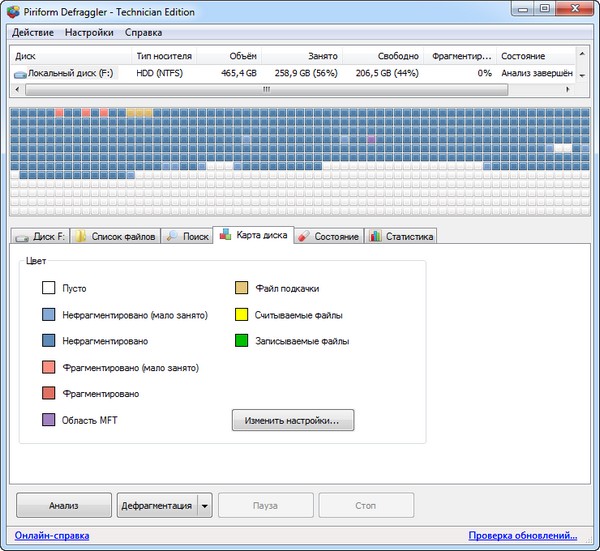600x551 pixels.
Task: Click the chart icon on Статистика tab
Action: 374,237
